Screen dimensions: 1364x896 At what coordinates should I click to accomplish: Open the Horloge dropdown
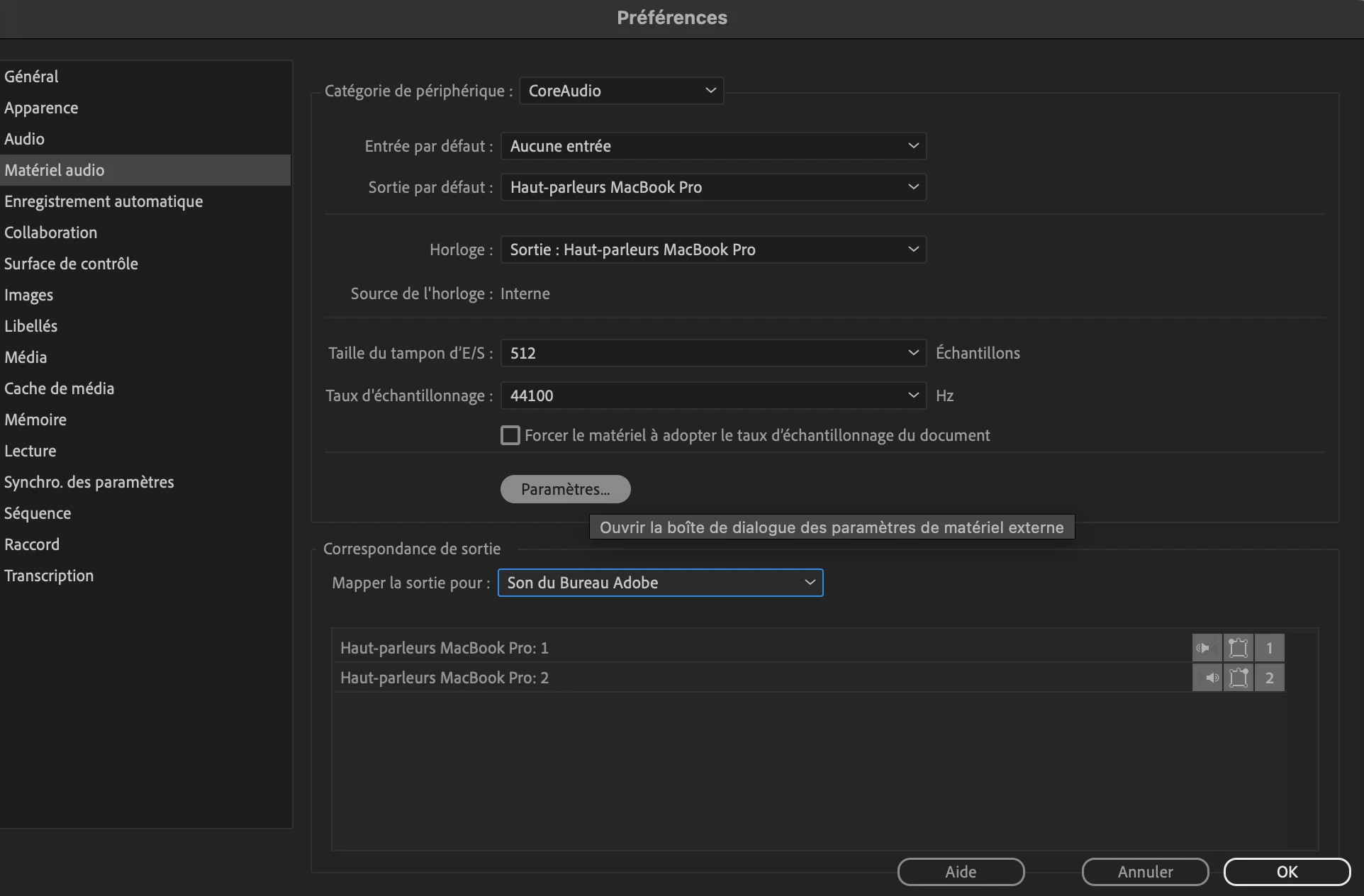[713, 250]
